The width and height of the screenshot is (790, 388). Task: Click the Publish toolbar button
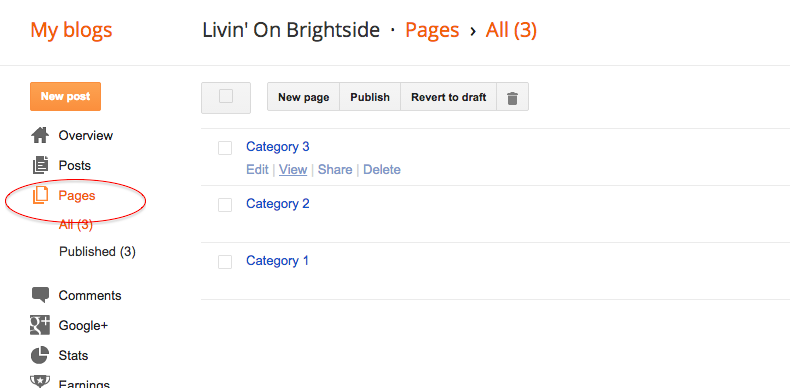[x=370, y=97]
